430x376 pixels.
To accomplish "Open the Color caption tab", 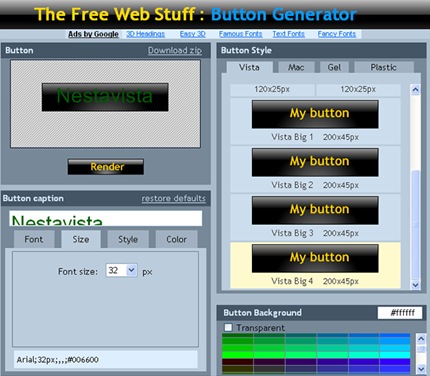I will (x=176, y=239).
